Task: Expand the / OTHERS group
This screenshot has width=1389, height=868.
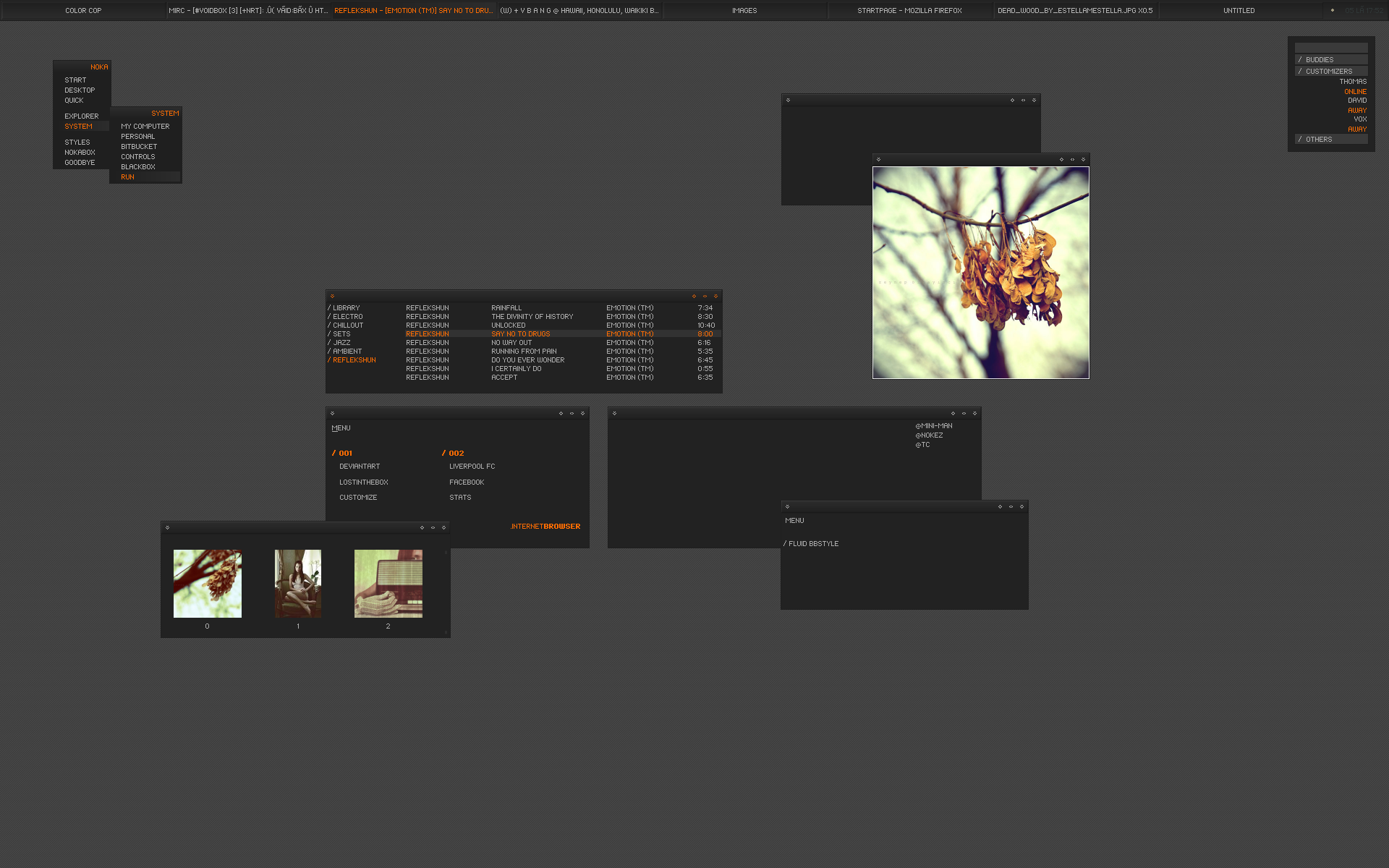Action: pos(1331,139)
